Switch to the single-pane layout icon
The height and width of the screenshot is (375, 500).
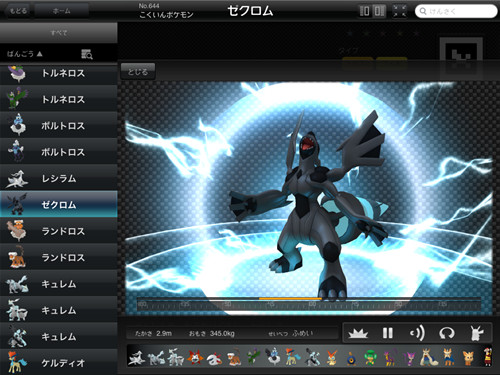coord(364,11)
